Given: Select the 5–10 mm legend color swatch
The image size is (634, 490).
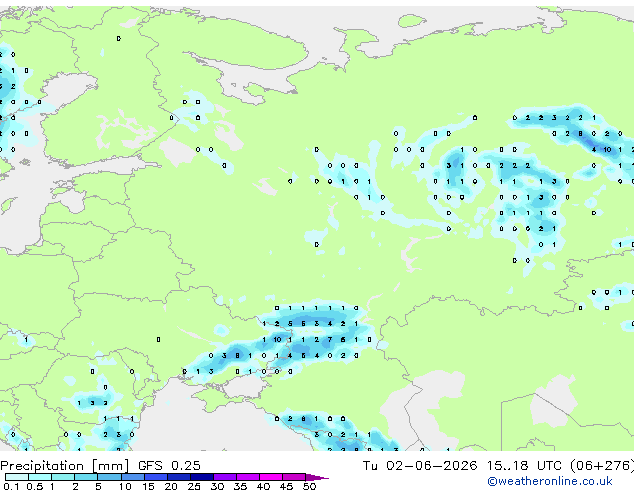Looking at the screenshot, I should [109, 477].
